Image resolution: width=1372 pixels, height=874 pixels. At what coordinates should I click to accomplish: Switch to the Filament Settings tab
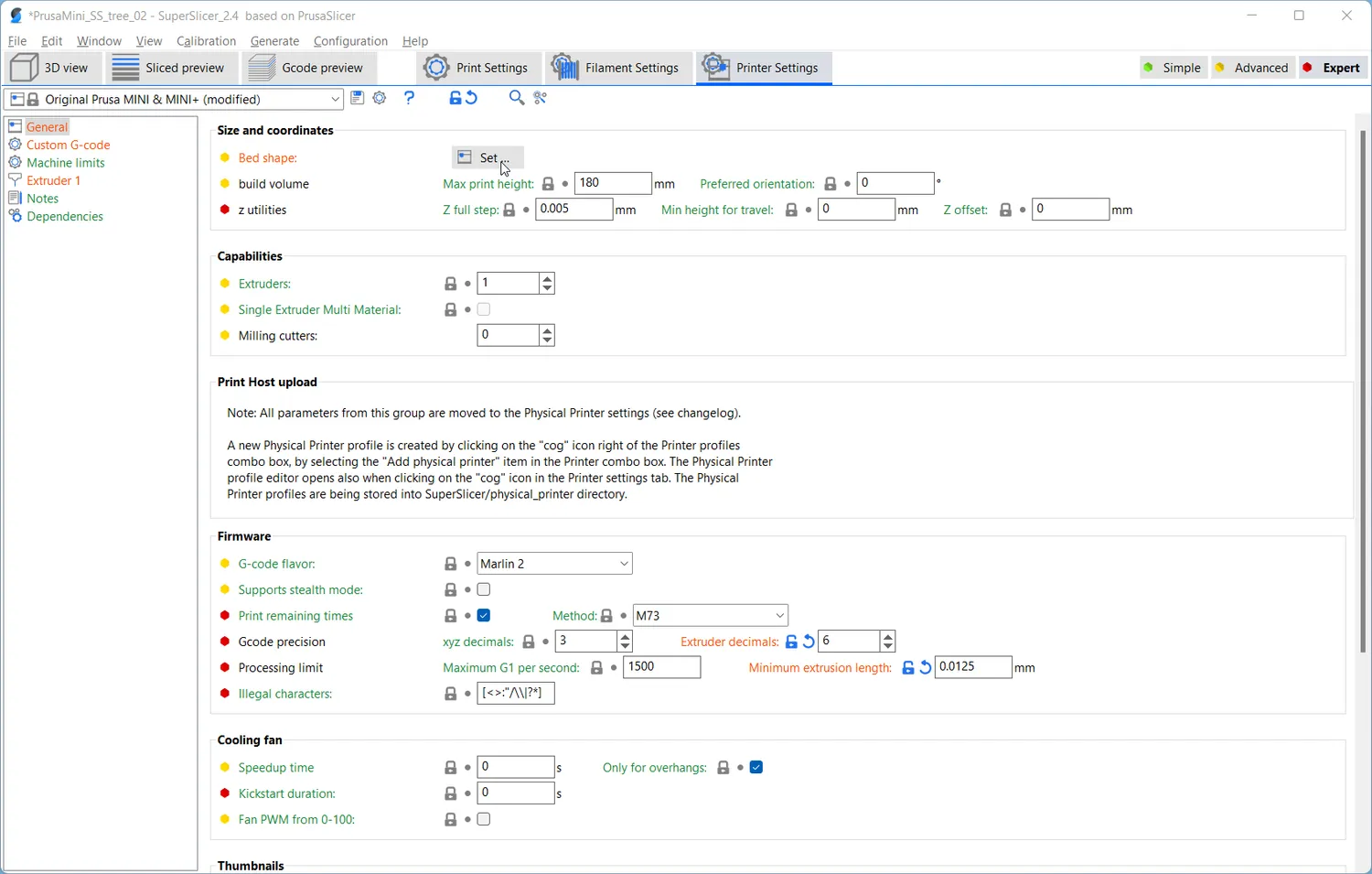click(x=616, y=68)
